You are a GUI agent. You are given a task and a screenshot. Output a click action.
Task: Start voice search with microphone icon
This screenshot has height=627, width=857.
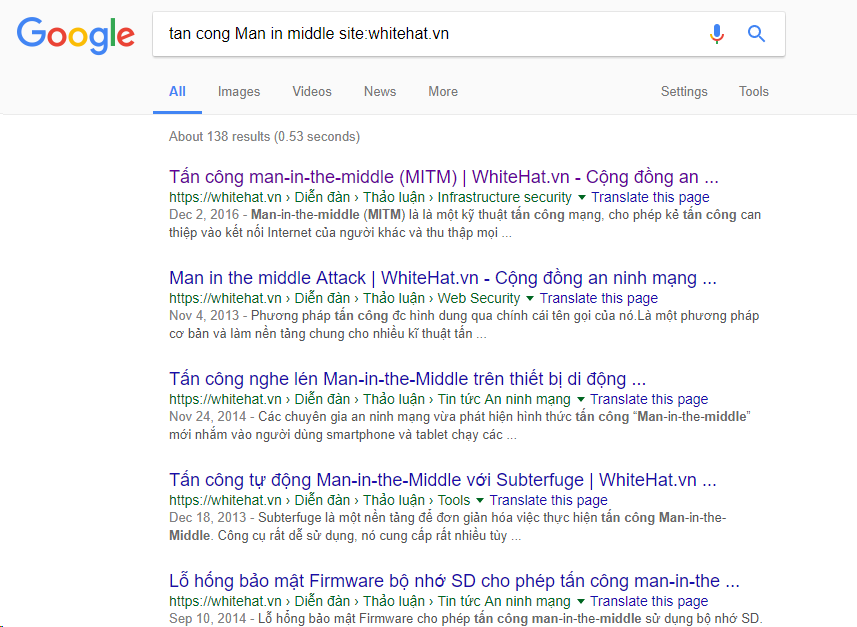tap(716, 34)
